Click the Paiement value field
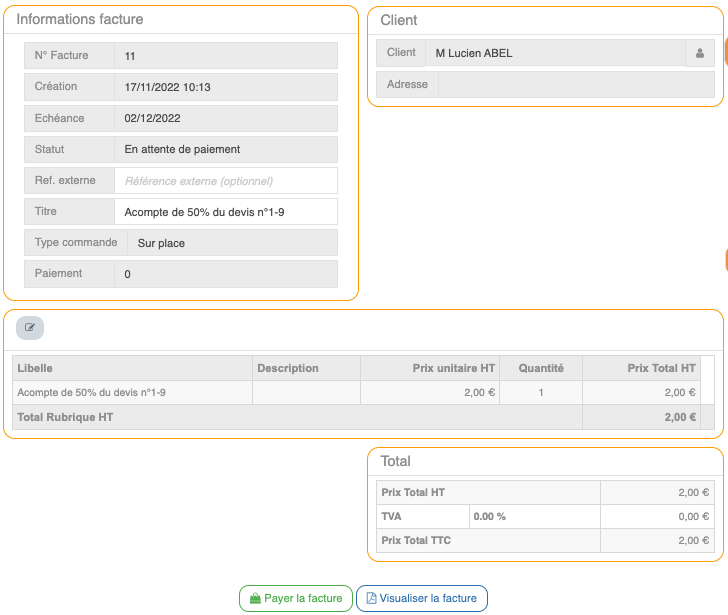The image size is (728, 615). 226,274
